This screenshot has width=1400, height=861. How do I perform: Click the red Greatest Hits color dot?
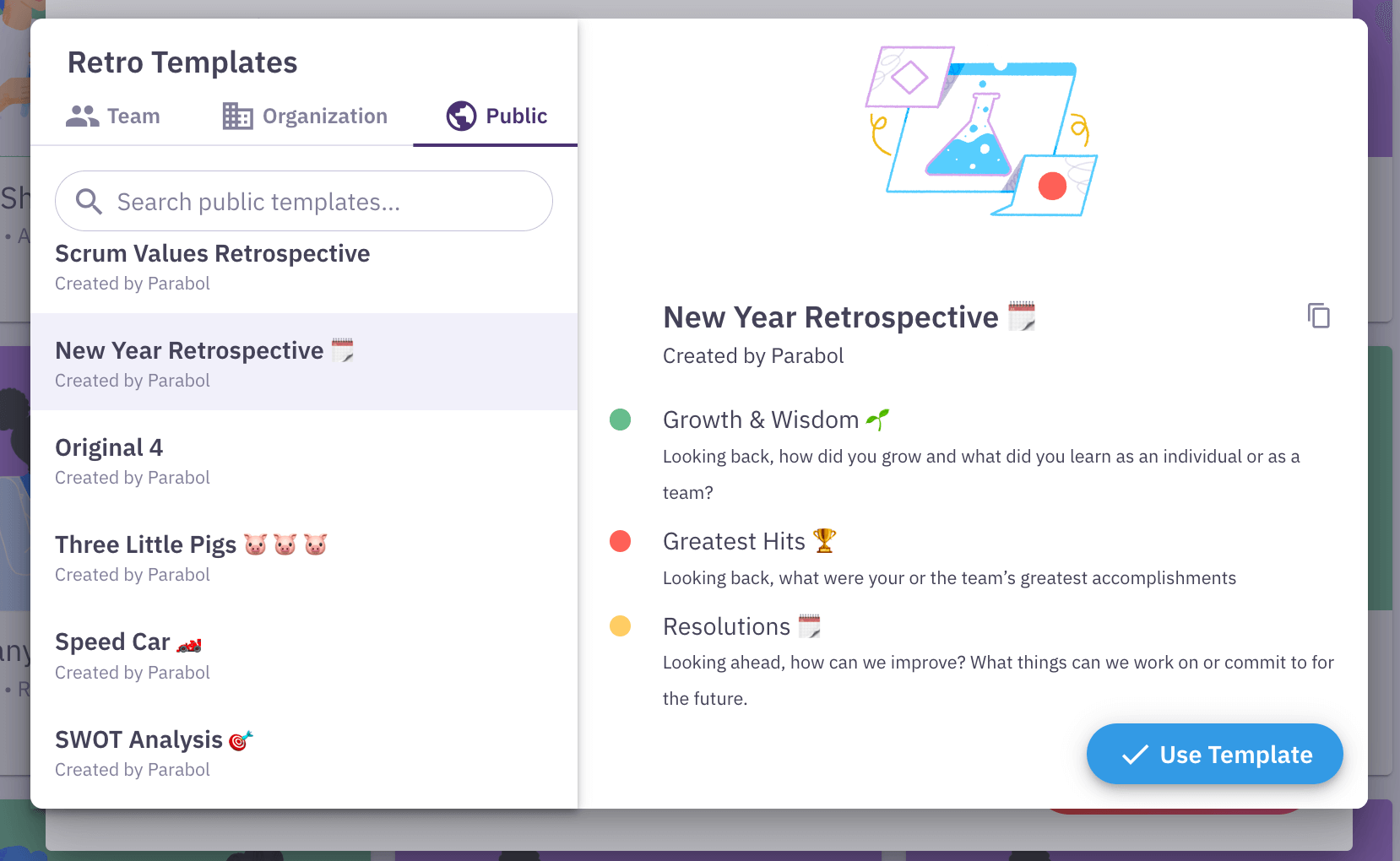[x=620, y=541]
